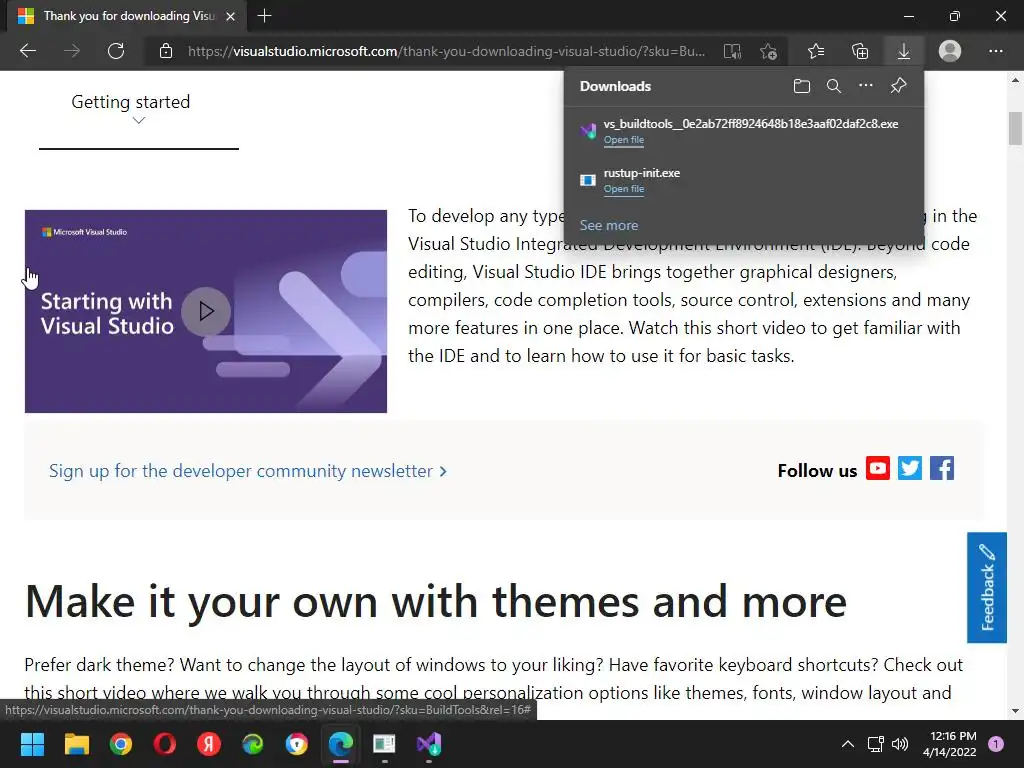Screen dimensions: 1024x768
Task: Click the Make it your own heading
Action: point(436,601)
